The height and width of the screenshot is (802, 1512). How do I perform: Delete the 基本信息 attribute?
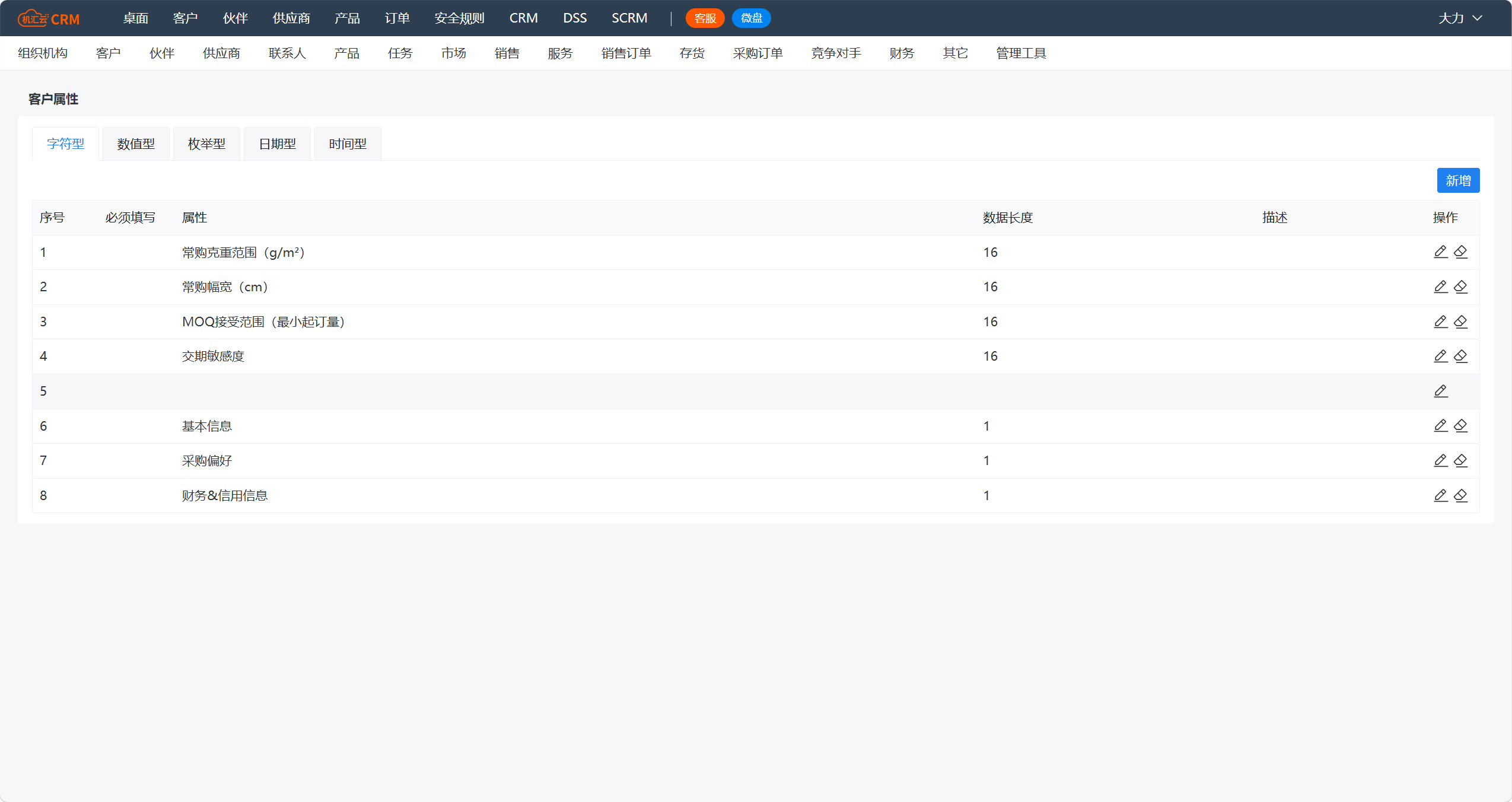tap(1461, 426)
